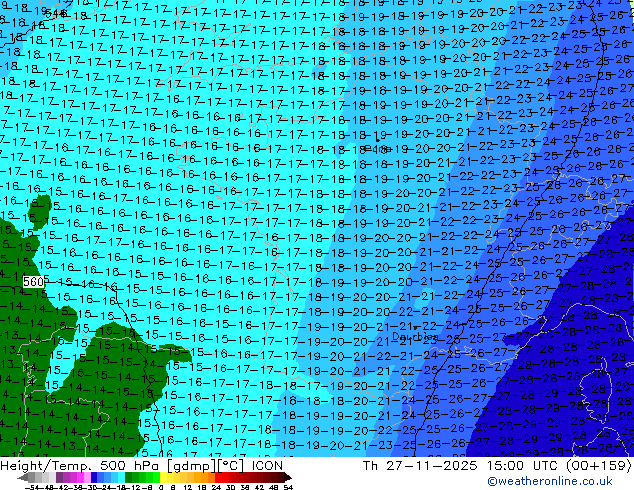Viewport: 634px width, 490px height.
Task: Click the (00+159) forecast offset text
Action: pos(598,466)
